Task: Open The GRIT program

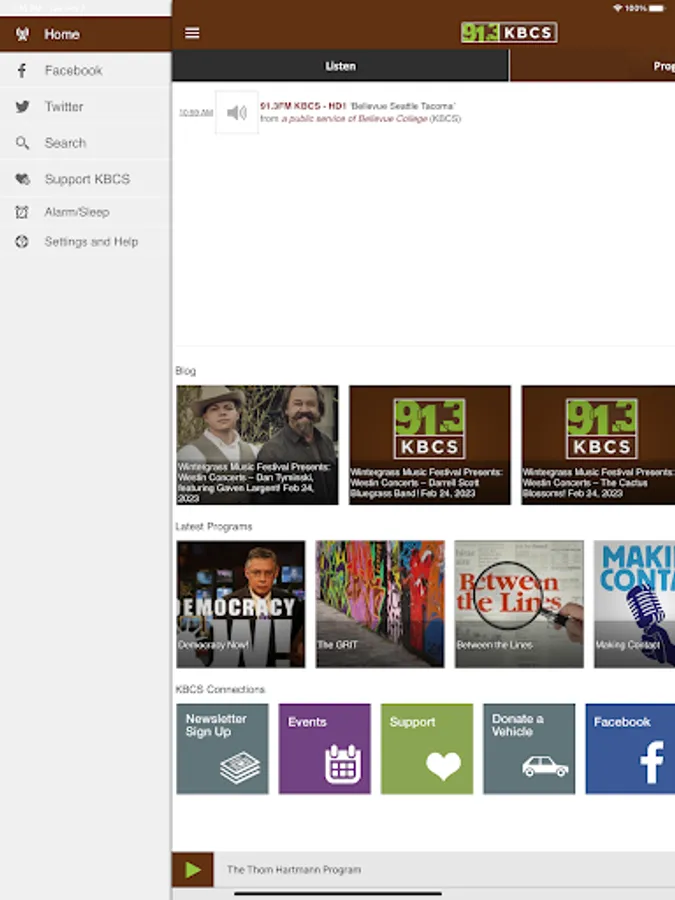Action: point(380,604)
